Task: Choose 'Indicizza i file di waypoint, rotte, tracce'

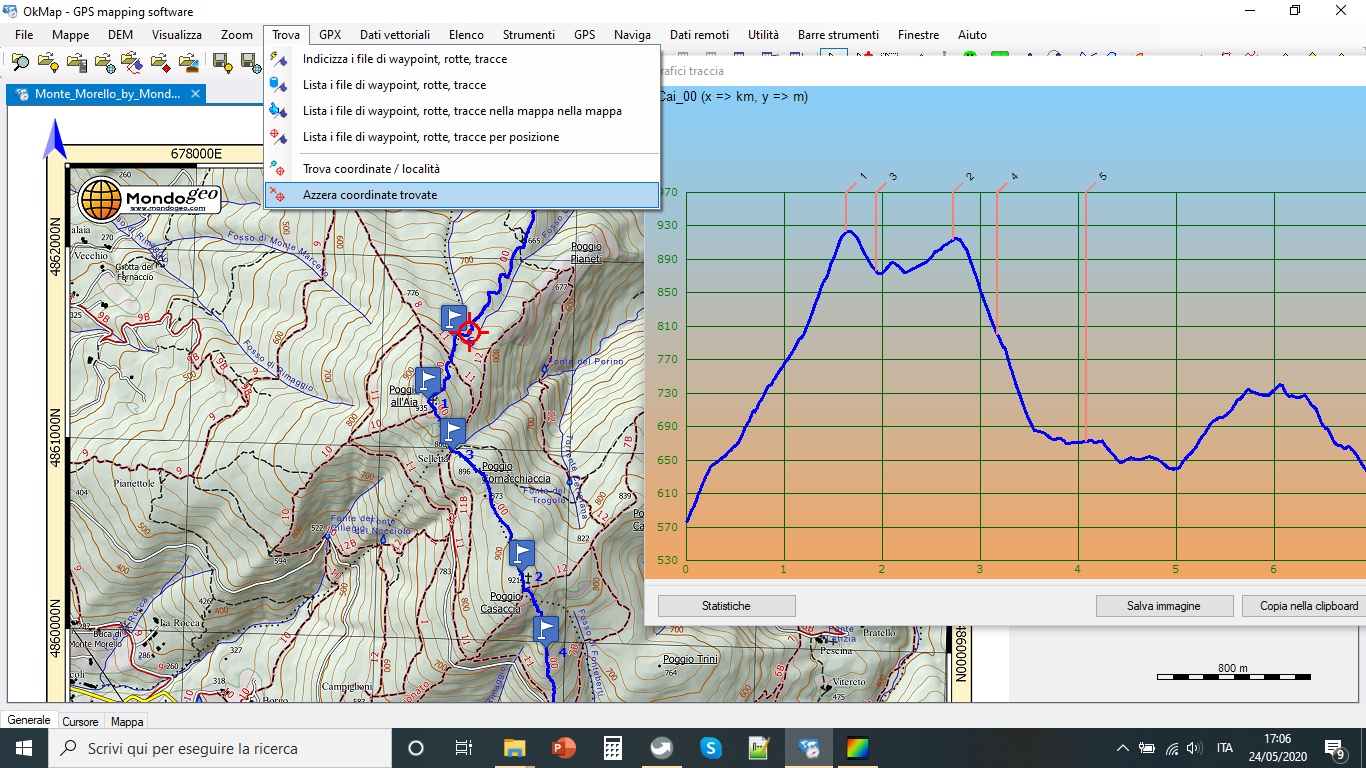Action: click(462, 59)
